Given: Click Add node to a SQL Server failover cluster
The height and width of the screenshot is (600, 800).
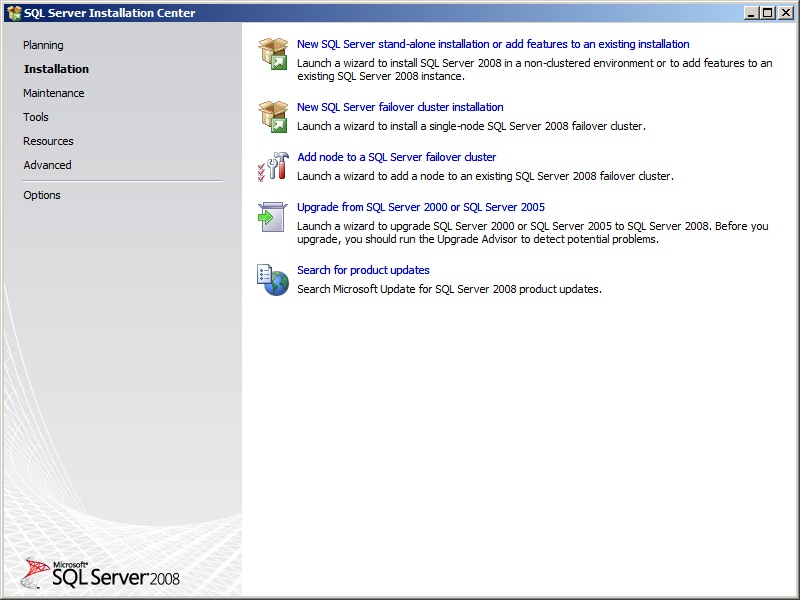Looking at the screenshot, I should (396, 157).
